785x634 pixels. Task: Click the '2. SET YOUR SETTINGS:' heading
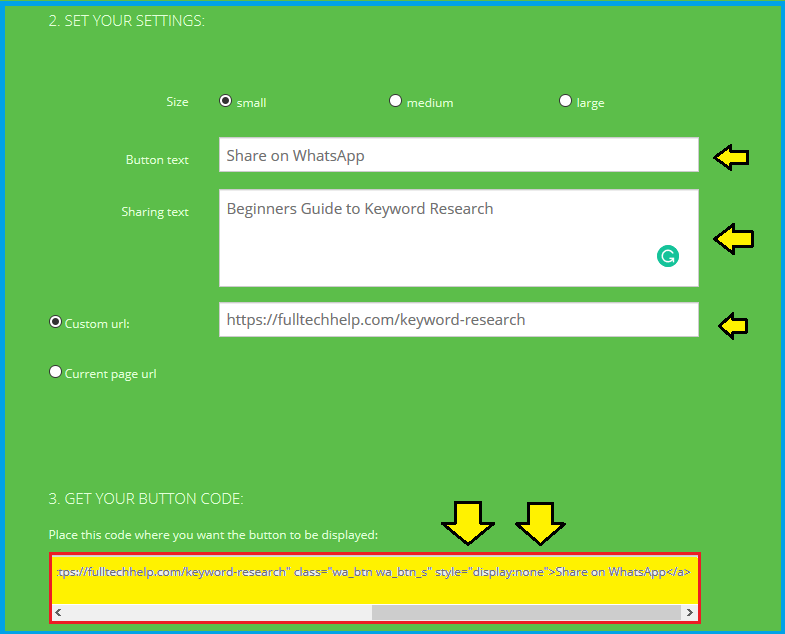point(127,21)
